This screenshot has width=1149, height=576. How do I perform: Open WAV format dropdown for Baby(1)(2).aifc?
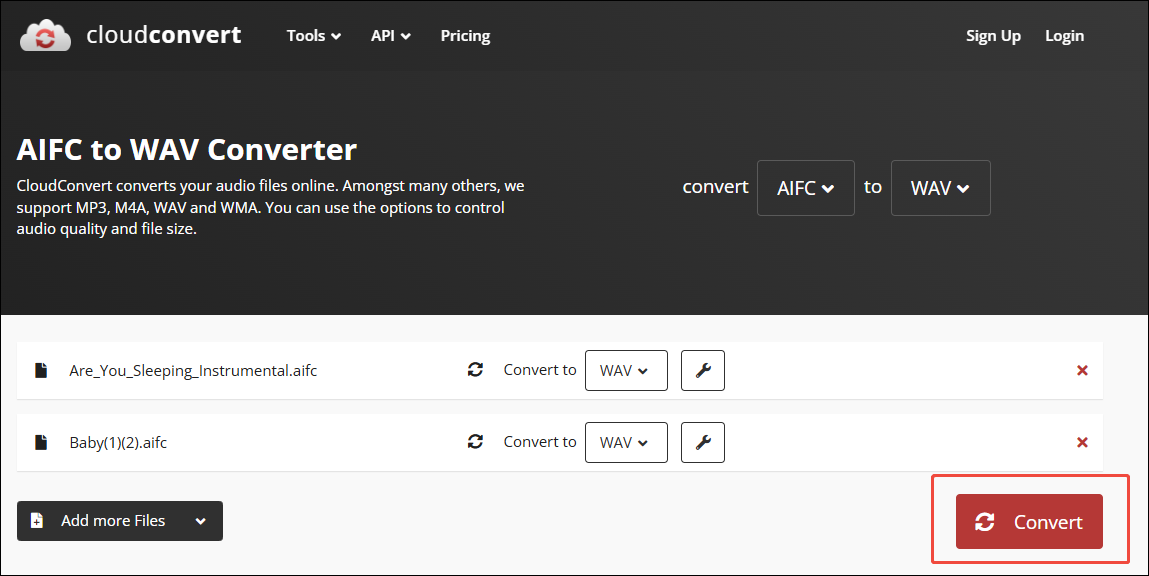[x=626, y=442]
